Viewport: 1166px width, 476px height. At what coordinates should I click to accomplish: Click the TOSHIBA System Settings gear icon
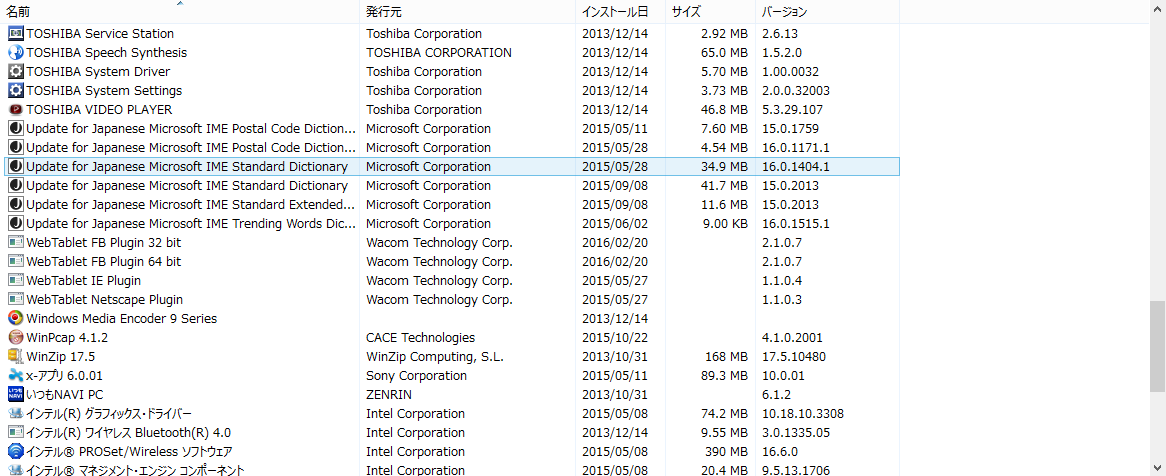15,90
